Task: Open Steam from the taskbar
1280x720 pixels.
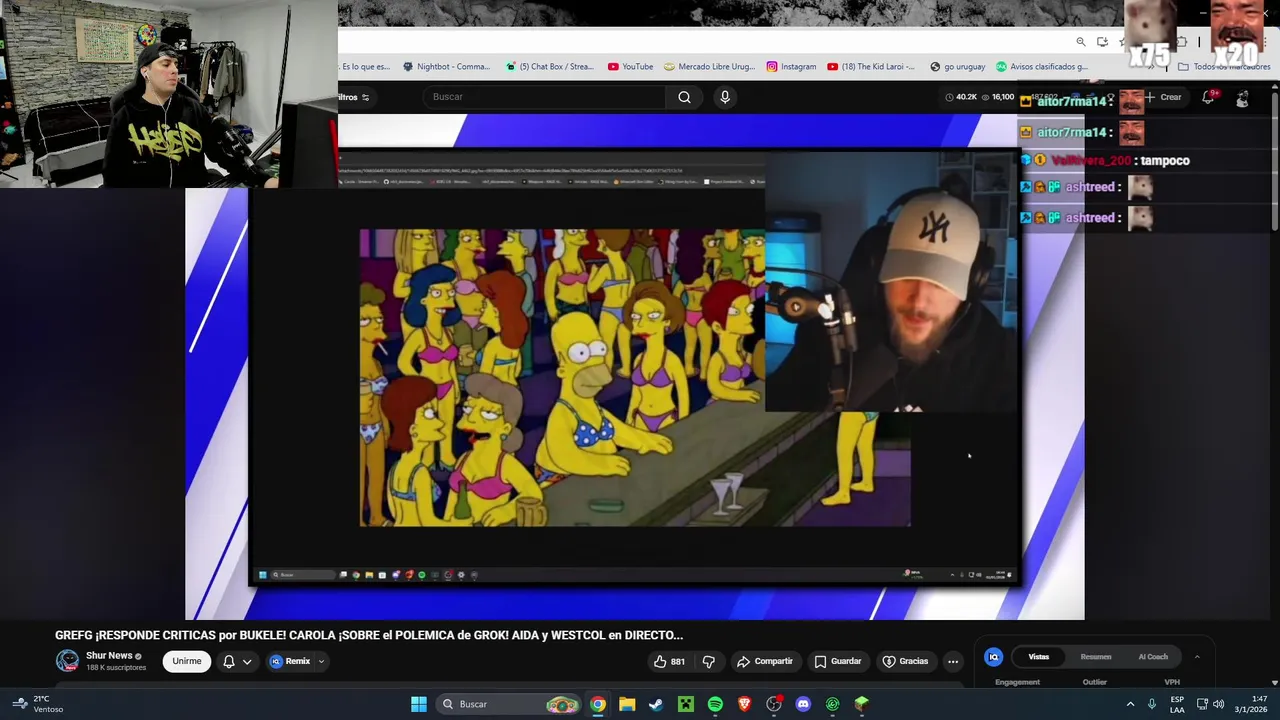Action: click(656, 704)
